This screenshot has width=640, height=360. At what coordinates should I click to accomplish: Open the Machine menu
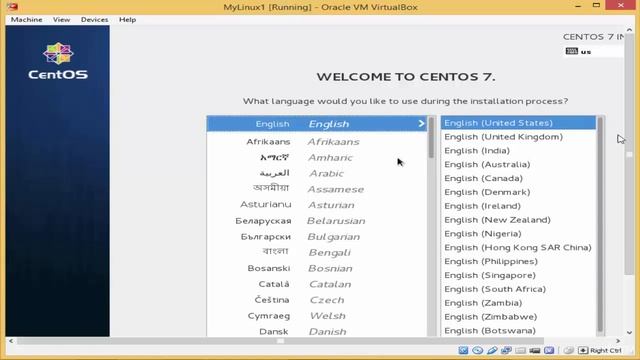(27, 20)
